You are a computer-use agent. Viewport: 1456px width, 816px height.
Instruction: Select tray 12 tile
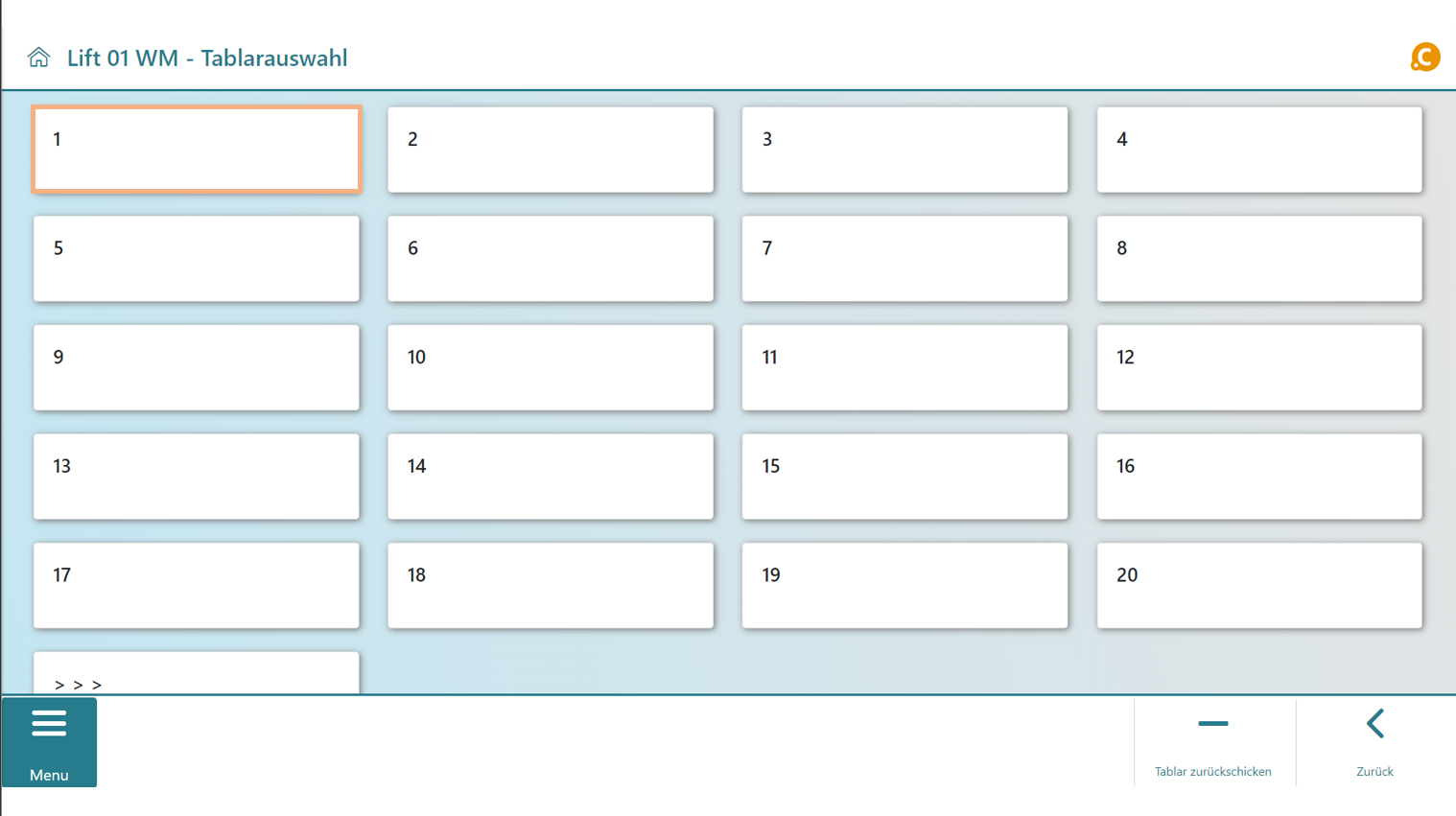click(x=1259, y=367)
